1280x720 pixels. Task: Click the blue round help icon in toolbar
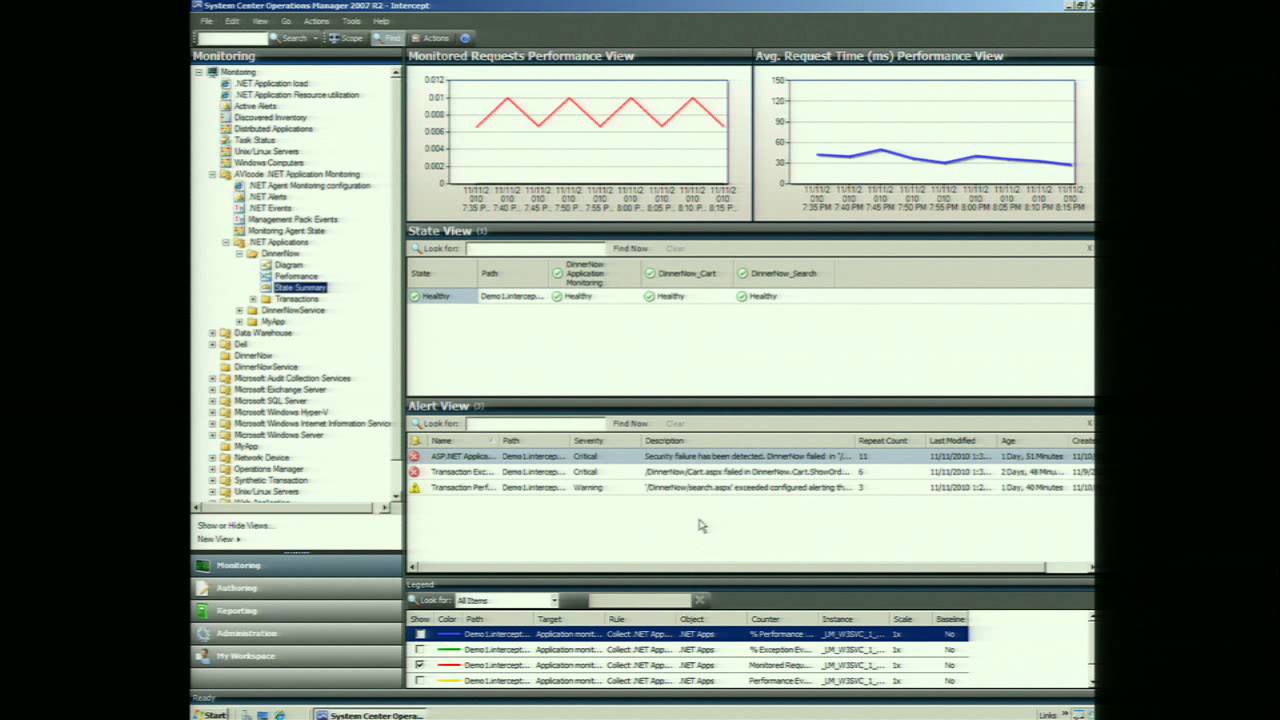(465, 38)
